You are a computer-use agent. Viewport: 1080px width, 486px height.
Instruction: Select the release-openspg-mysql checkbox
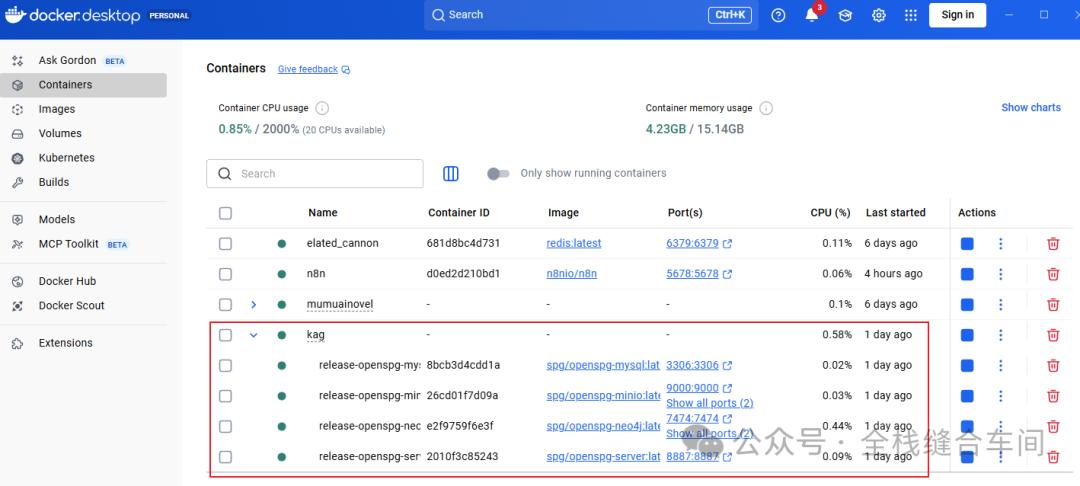[225, 366]
